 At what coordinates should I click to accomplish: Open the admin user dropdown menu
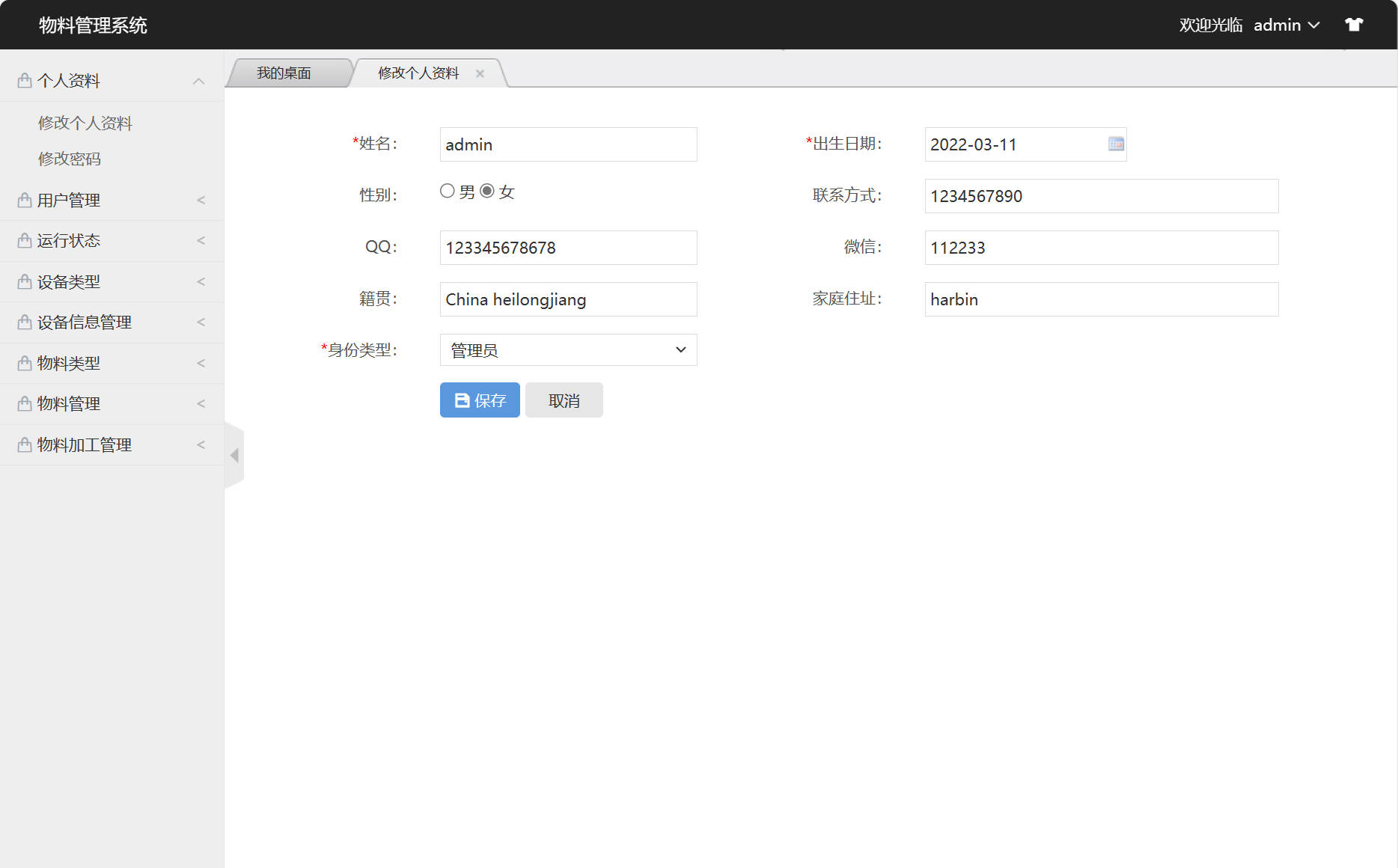click(1286, 25)
